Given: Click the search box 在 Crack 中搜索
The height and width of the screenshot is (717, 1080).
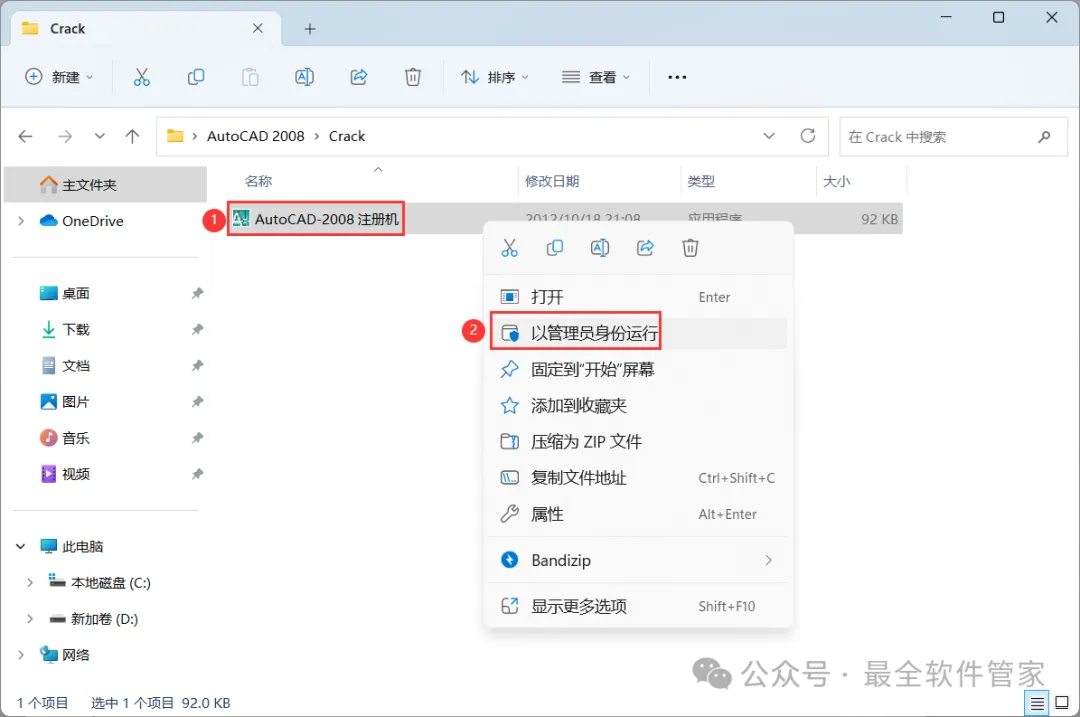Looking at the screenshot, I should [x=953, y=136].
